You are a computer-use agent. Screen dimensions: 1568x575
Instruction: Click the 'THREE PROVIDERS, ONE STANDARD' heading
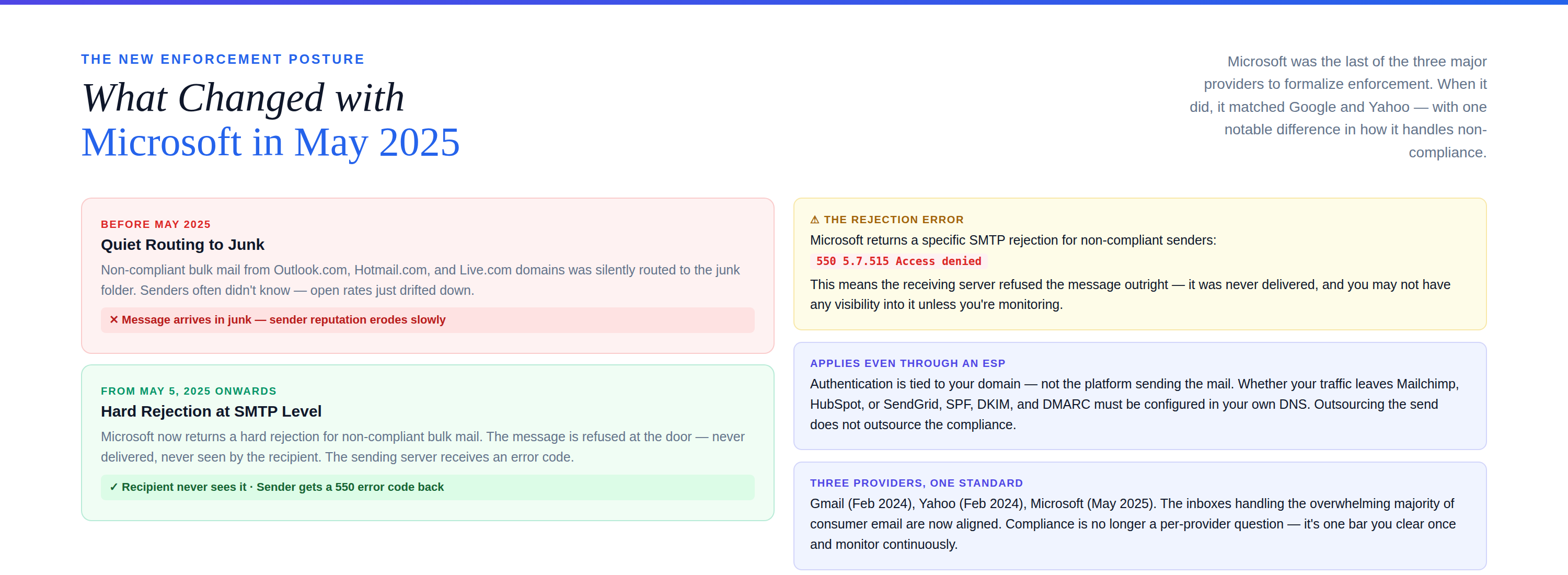[916, 483]
